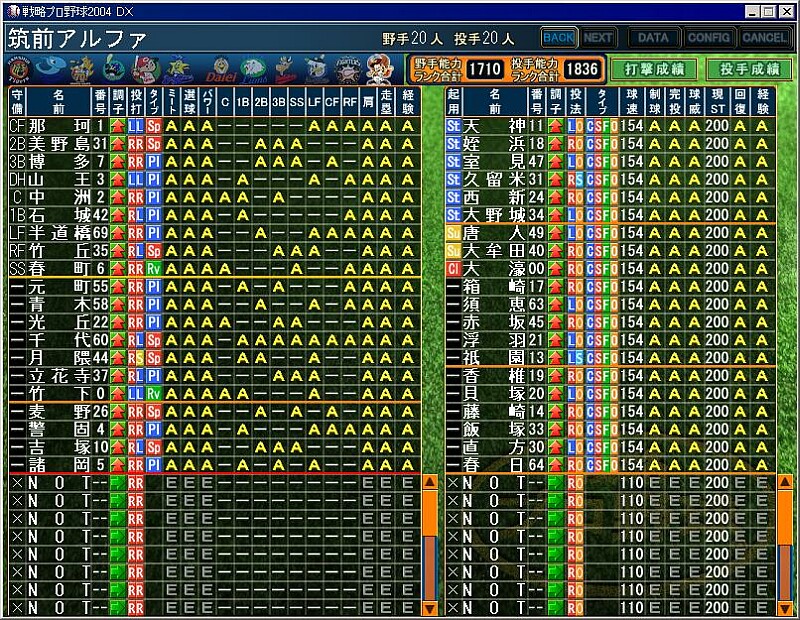
Task: Click the team name 筑前アルファ
Action: coord(78,39)
